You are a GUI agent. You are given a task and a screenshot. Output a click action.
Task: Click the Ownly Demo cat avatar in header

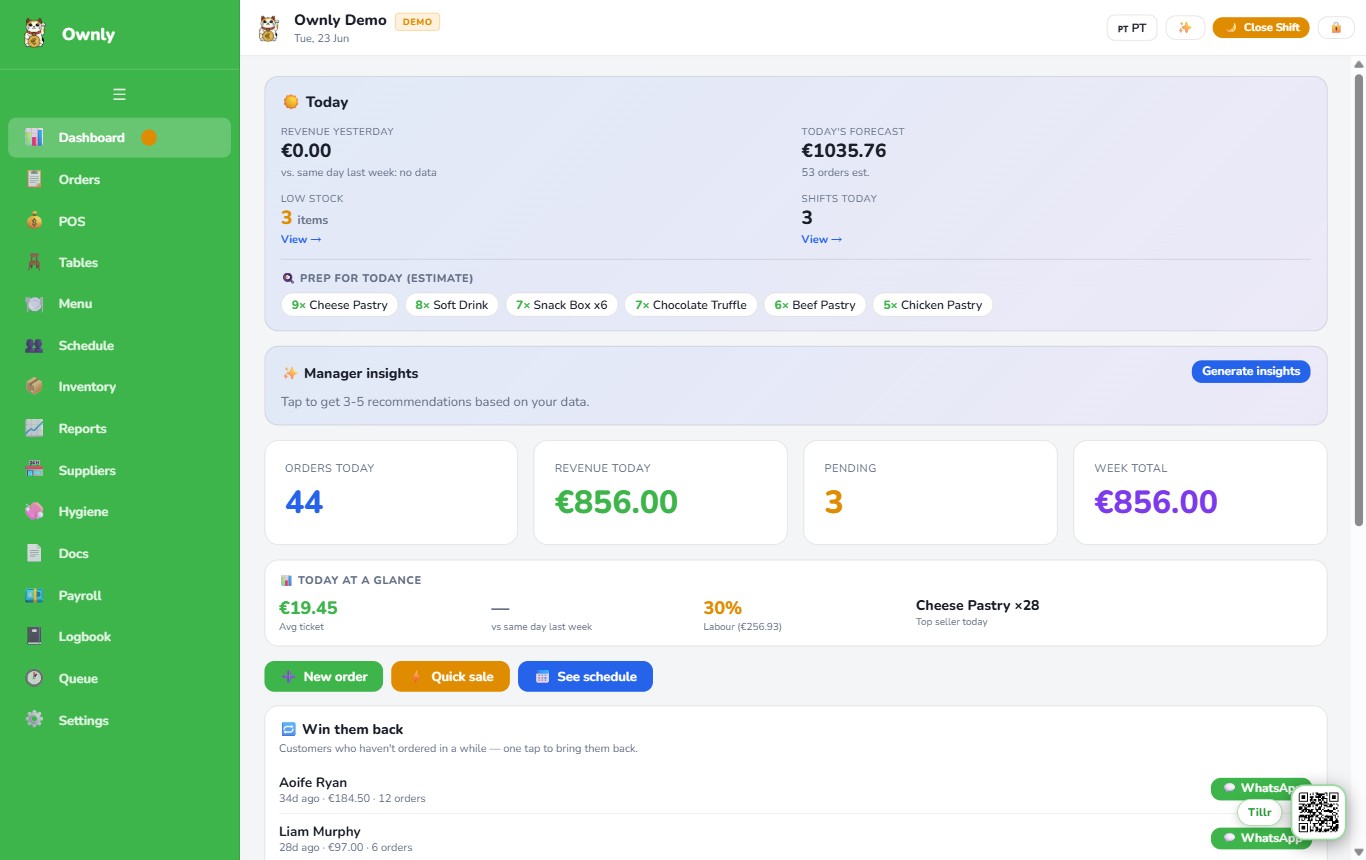[268, 28]
